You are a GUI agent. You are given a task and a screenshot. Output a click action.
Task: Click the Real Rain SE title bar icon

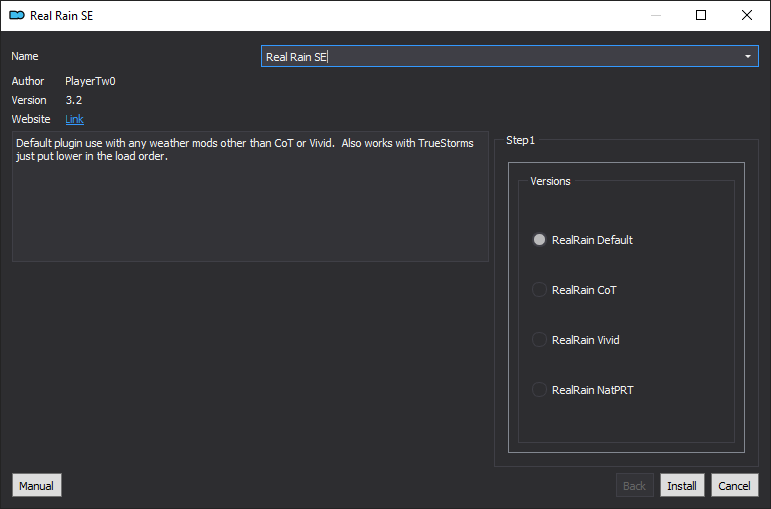(x=17, y=15)
